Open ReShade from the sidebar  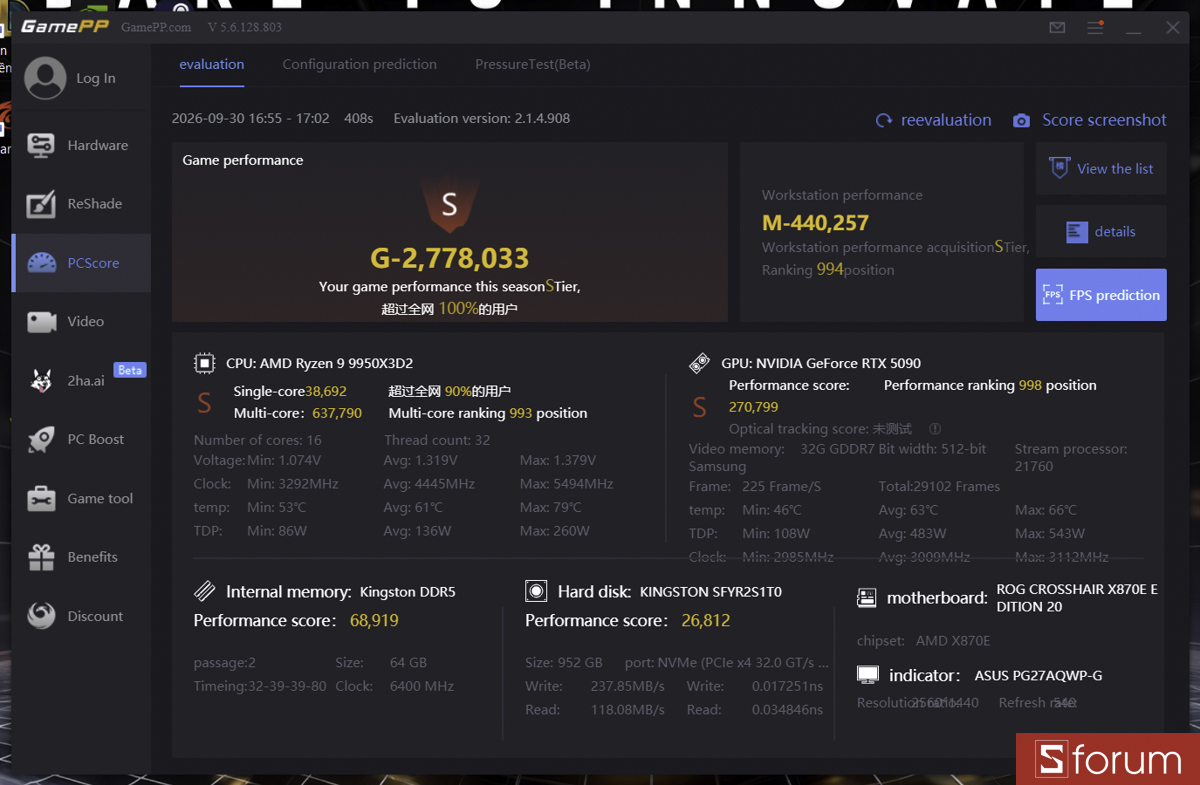[x=81, y=204]
